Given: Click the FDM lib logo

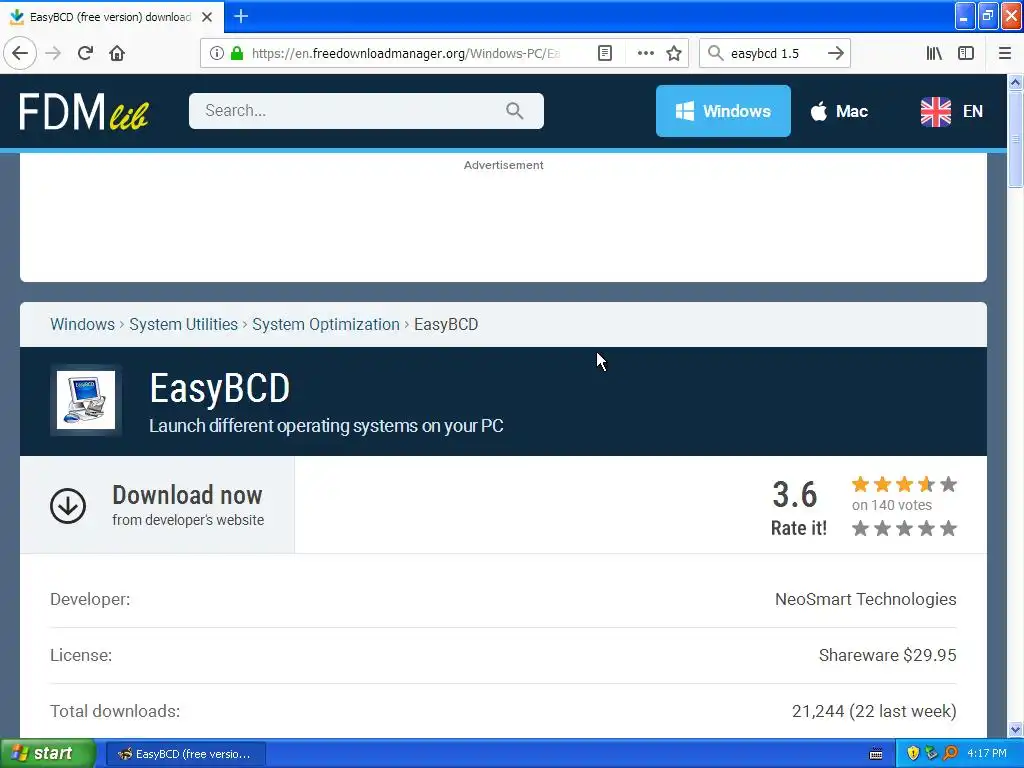Looking at the screenshot, I should (84, 112).
